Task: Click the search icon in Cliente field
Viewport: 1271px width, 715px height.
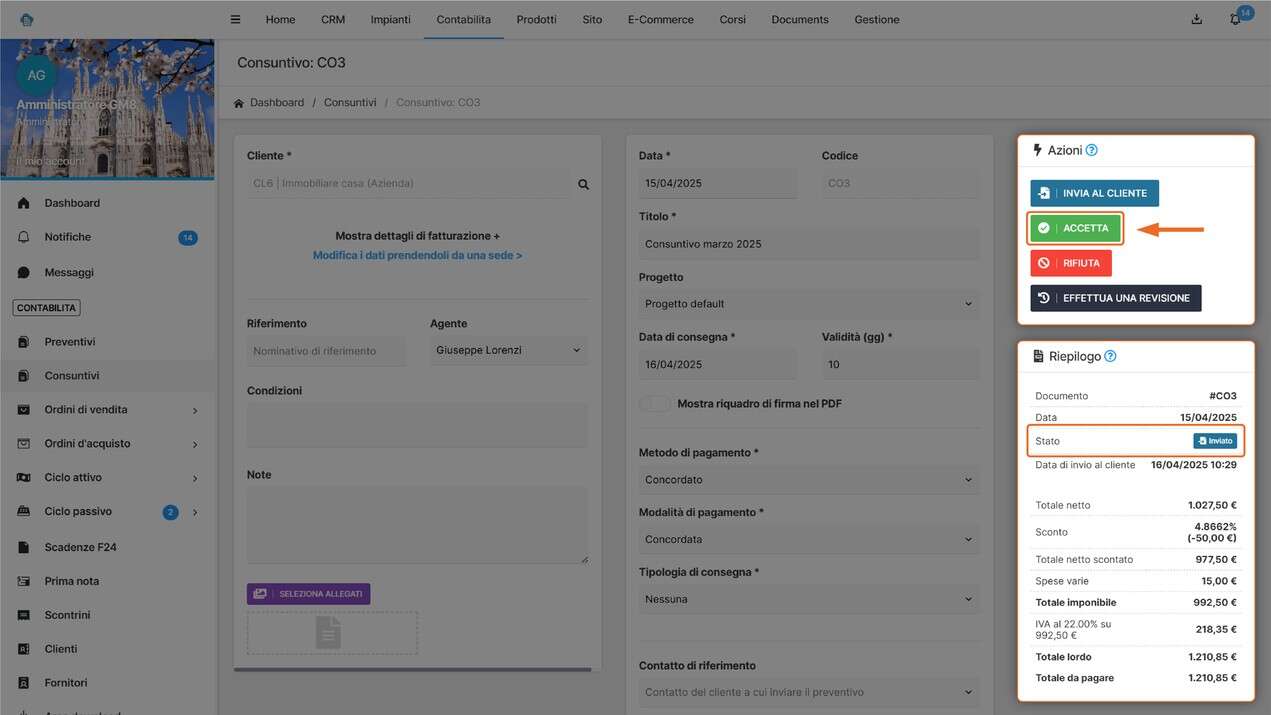Action: (583, 184)
